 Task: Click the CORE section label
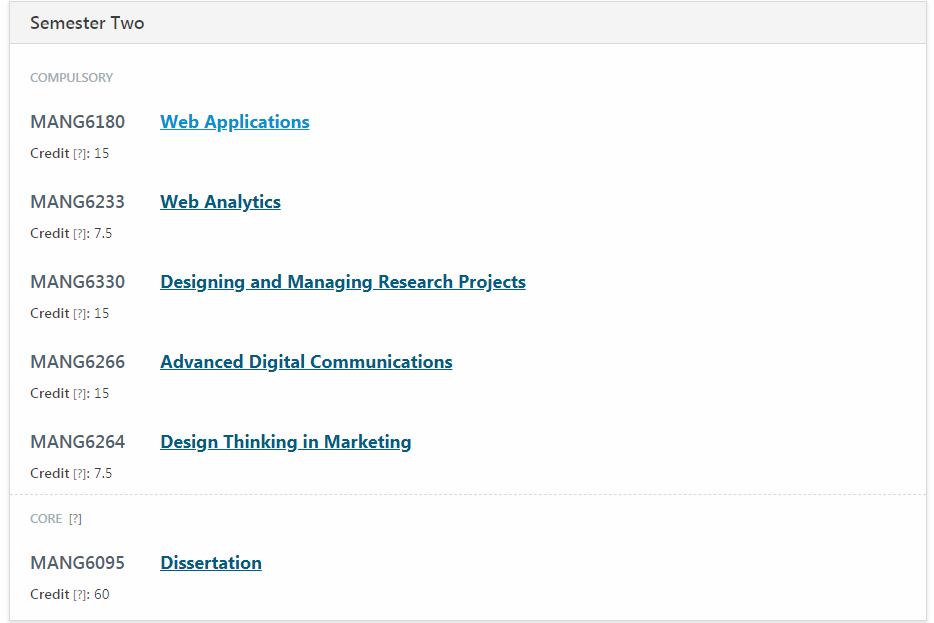pyautogui.click(x=46, y=519)
